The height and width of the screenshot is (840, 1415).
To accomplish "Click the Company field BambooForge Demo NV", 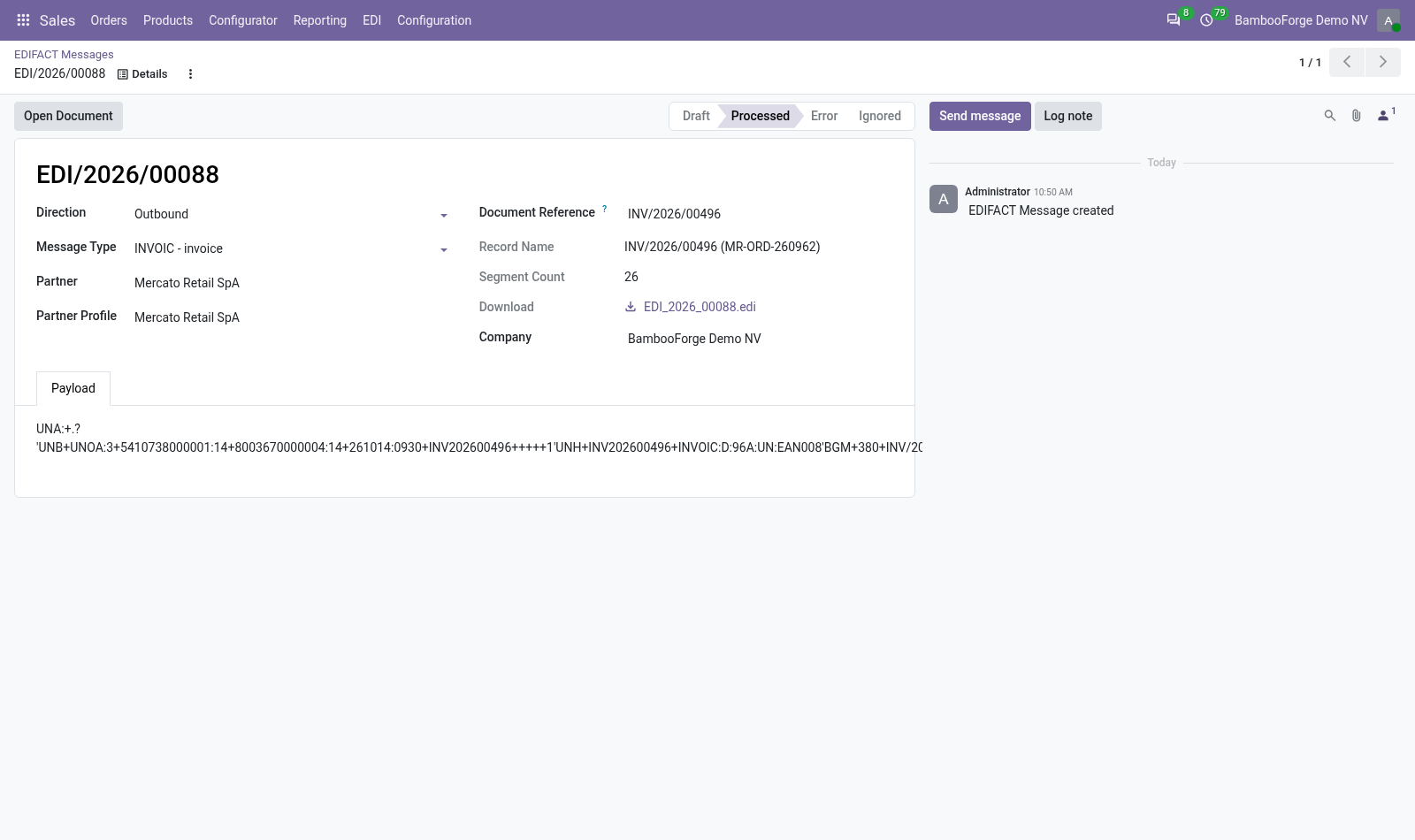I will pyautogui.click(x=761, y=339).
